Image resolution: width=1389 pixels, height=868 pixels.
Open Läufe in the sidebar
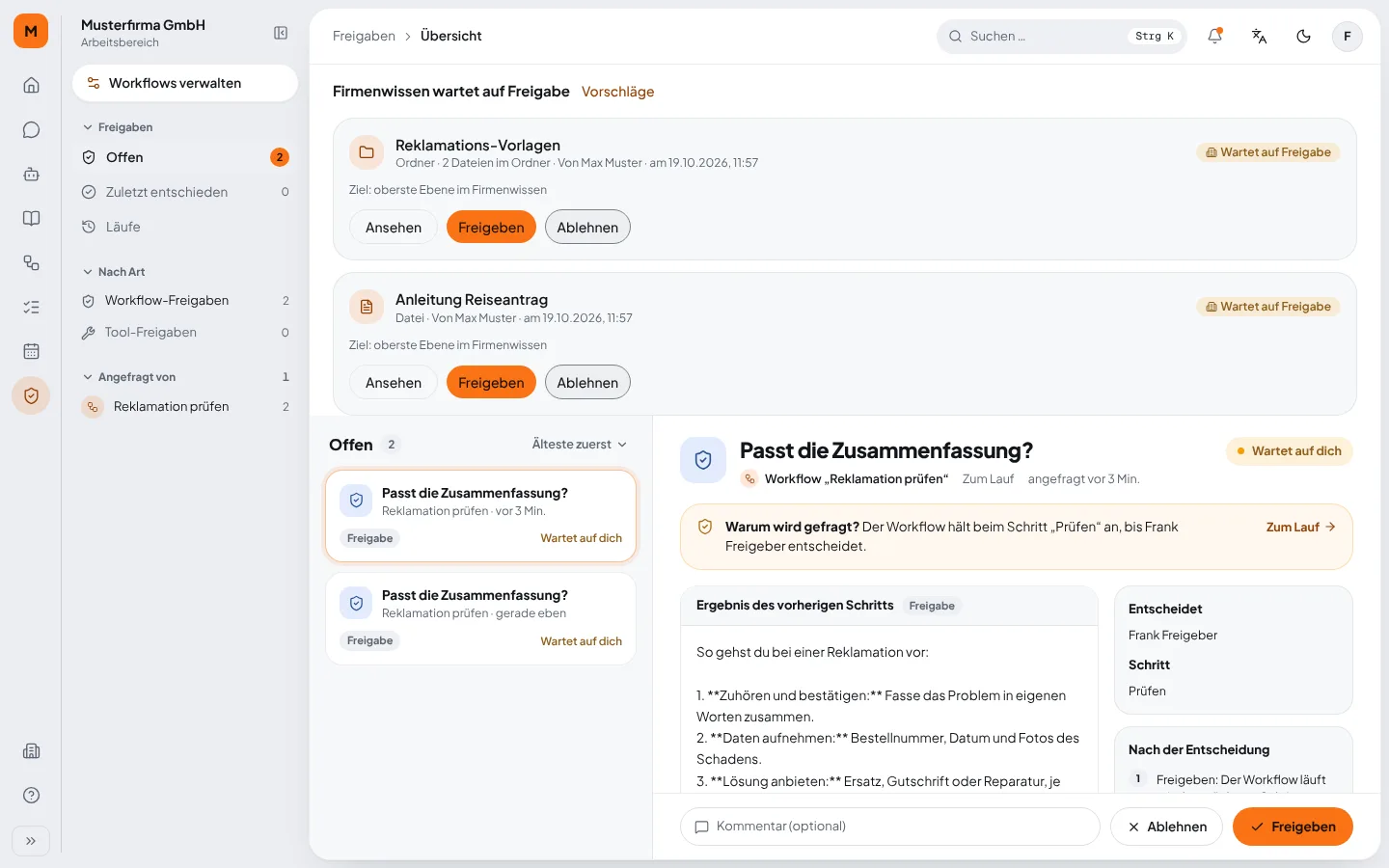point(185,227)
